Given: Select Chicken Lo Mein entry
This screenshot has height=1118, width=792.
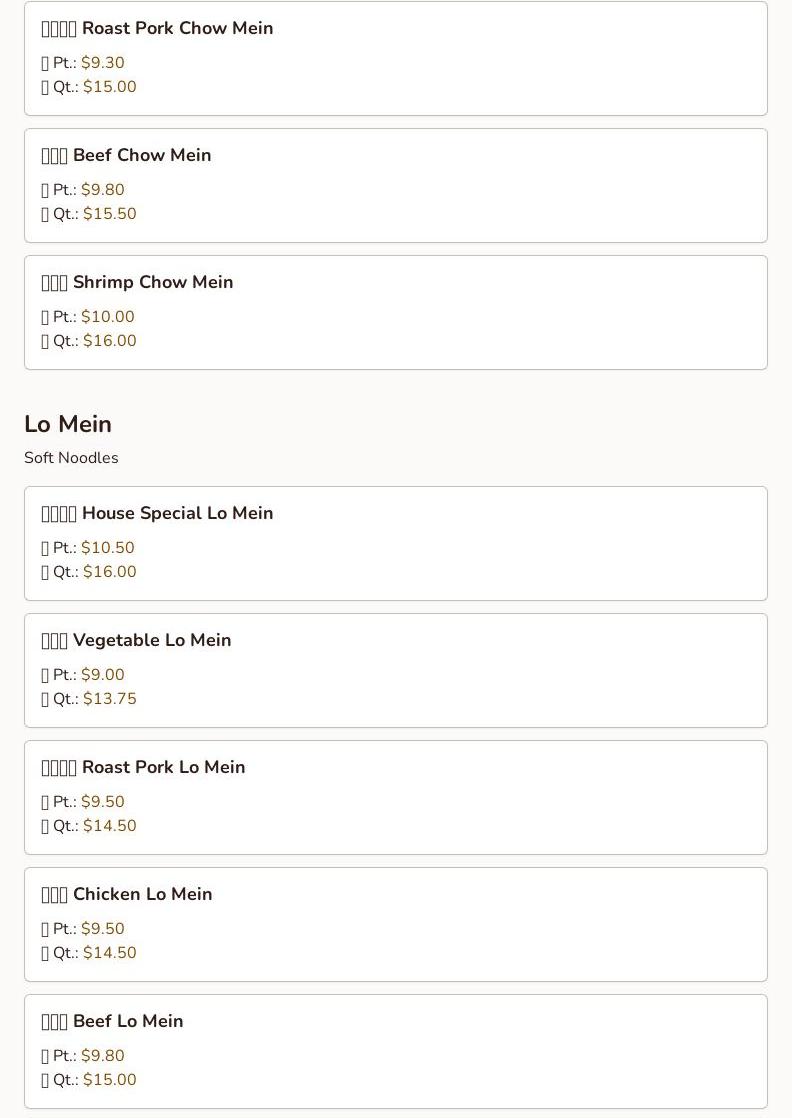Looking at the screenshot, I should pos(396,924).
